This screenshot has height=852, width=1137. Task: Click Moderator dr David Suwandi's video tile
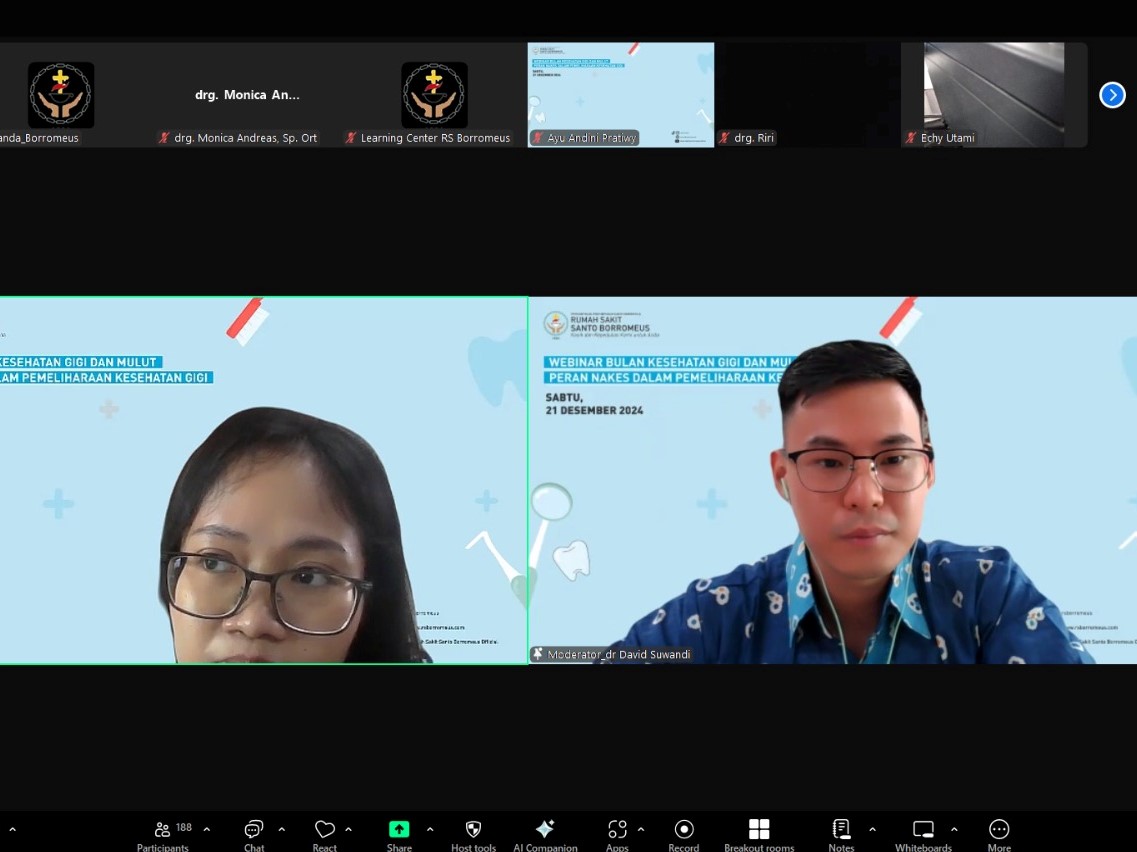[832, 480]
